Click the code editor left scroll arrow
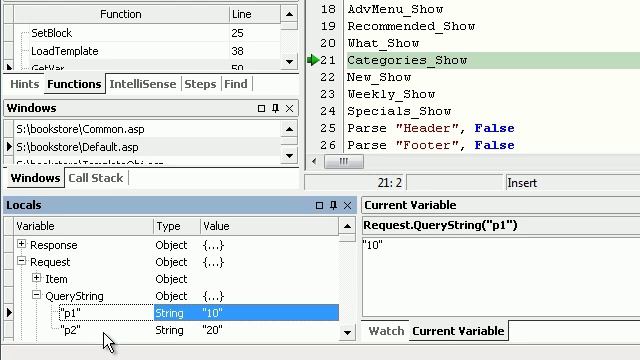This screenshot has width=640, height=360. [x=314, y=162]
